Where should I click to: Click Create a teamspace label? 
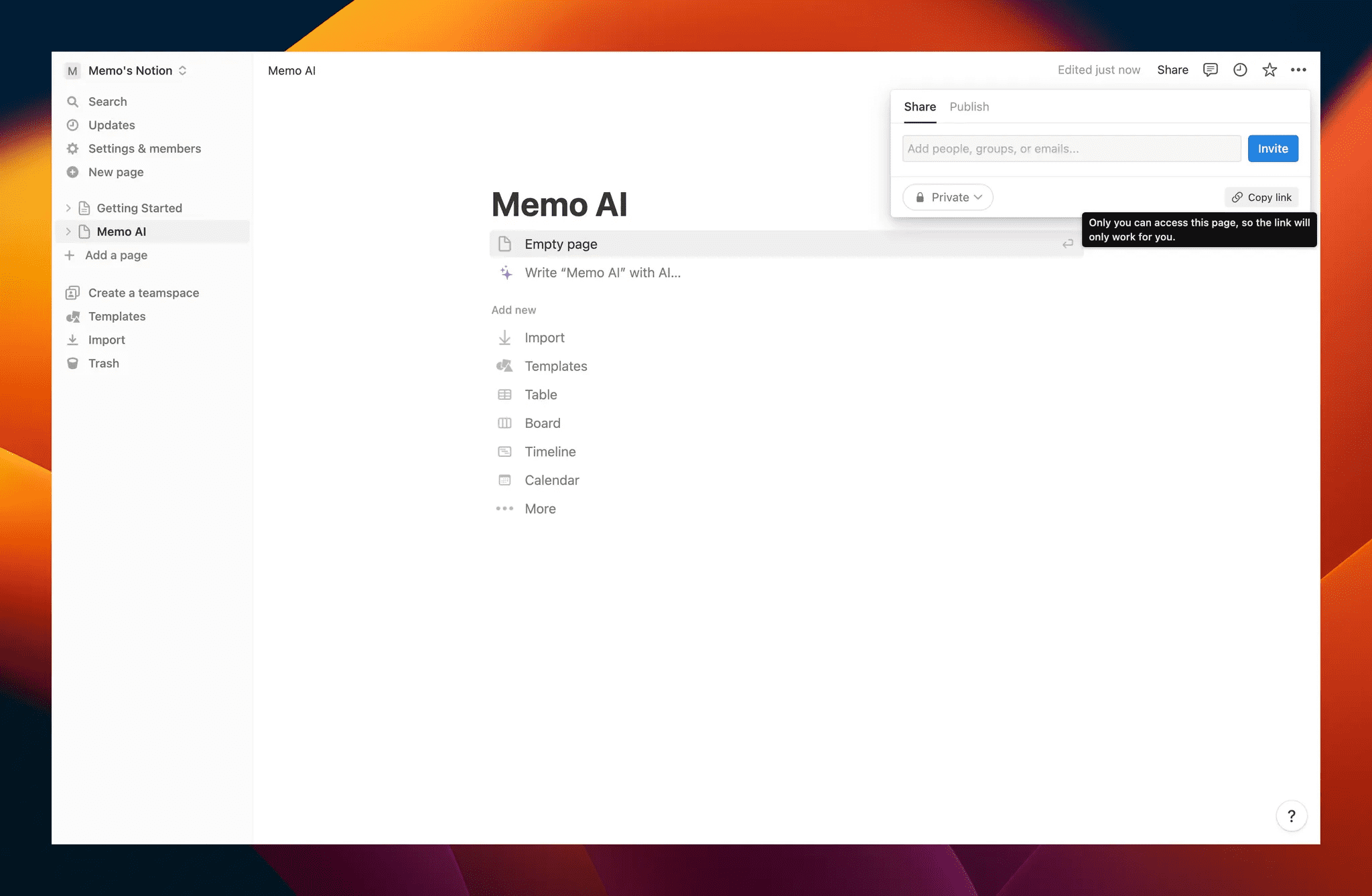[x=144, y=293]
